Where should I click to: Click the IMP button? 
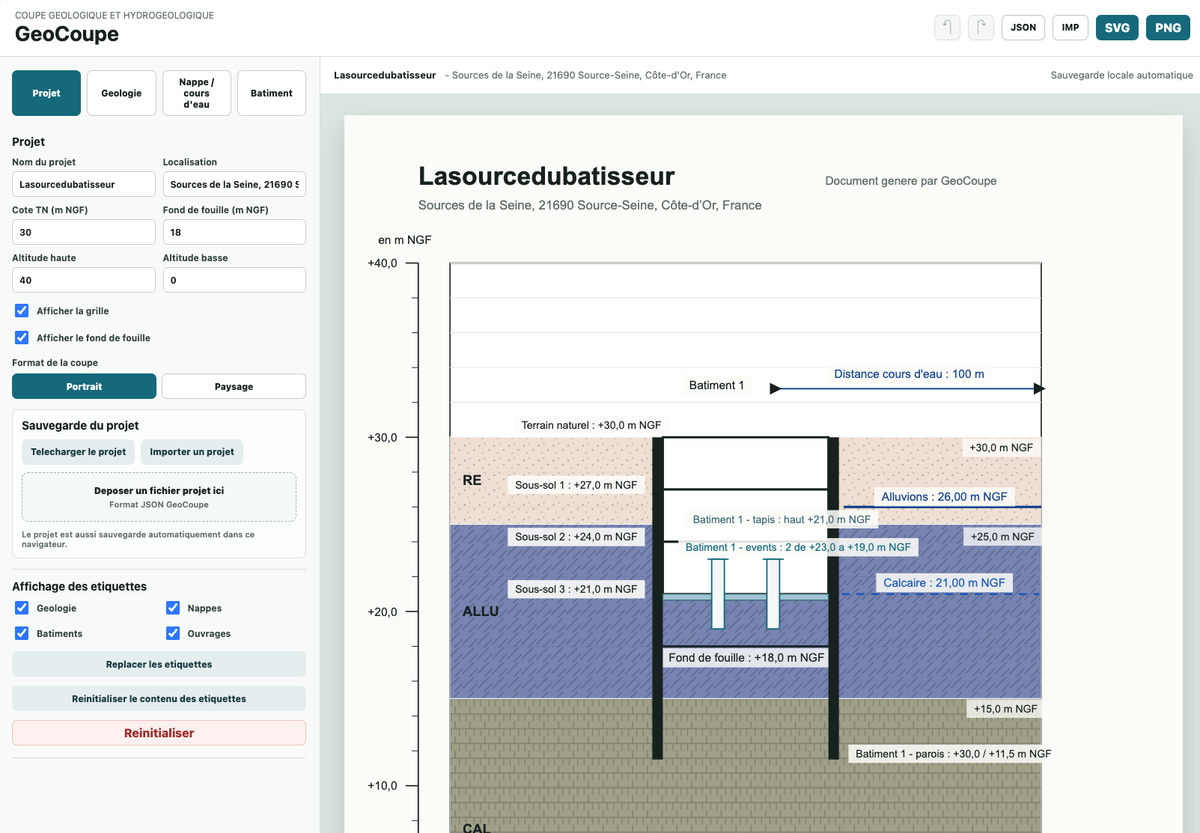click(1070, 27)
